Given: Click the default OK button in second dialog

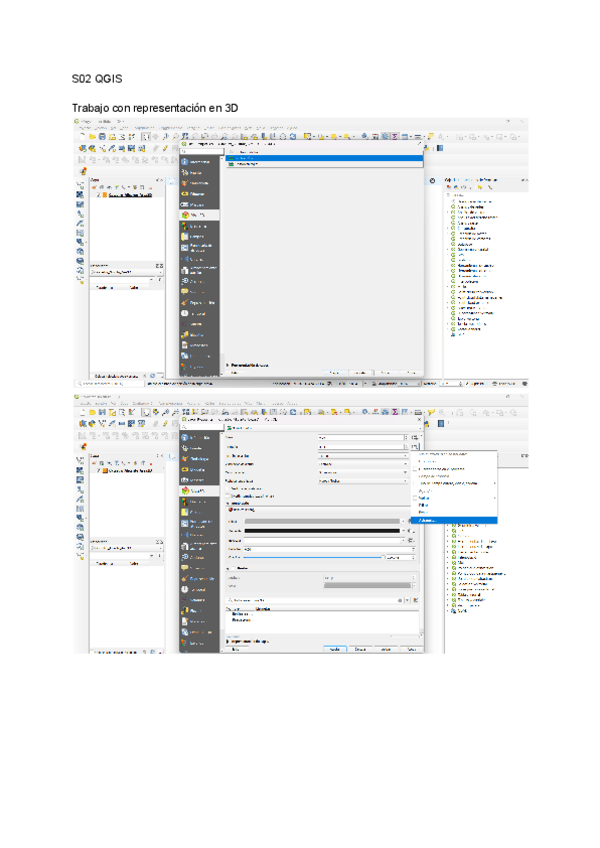Looking at the screenshot, I should pos(334,649).
